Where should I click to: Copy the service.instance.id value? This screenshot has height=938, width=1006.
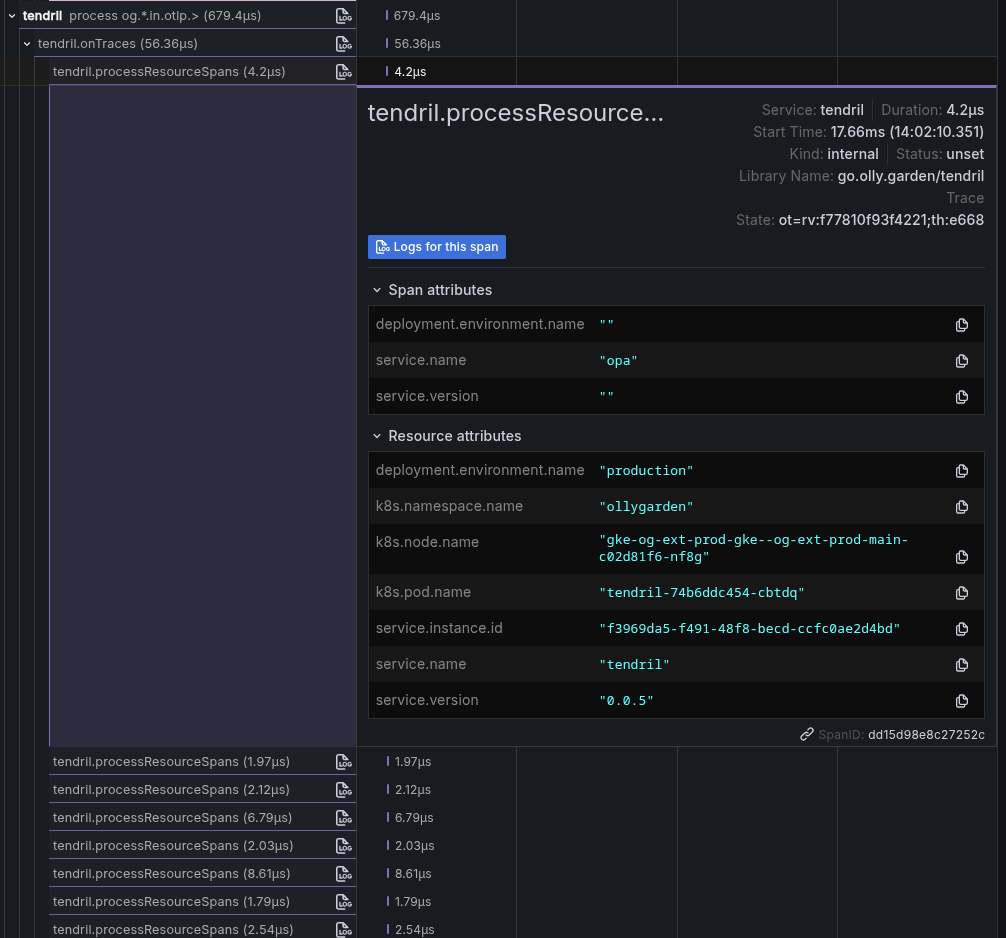tap(962, 629)
